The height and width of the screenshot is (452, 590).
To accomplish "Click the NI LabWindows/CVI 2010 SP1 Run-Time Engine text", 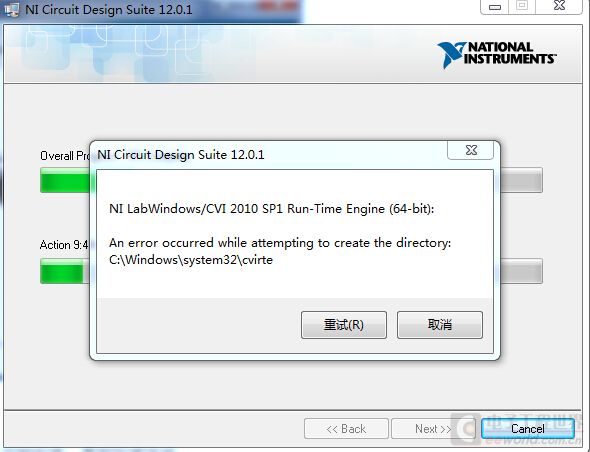I will click(271, 208).
